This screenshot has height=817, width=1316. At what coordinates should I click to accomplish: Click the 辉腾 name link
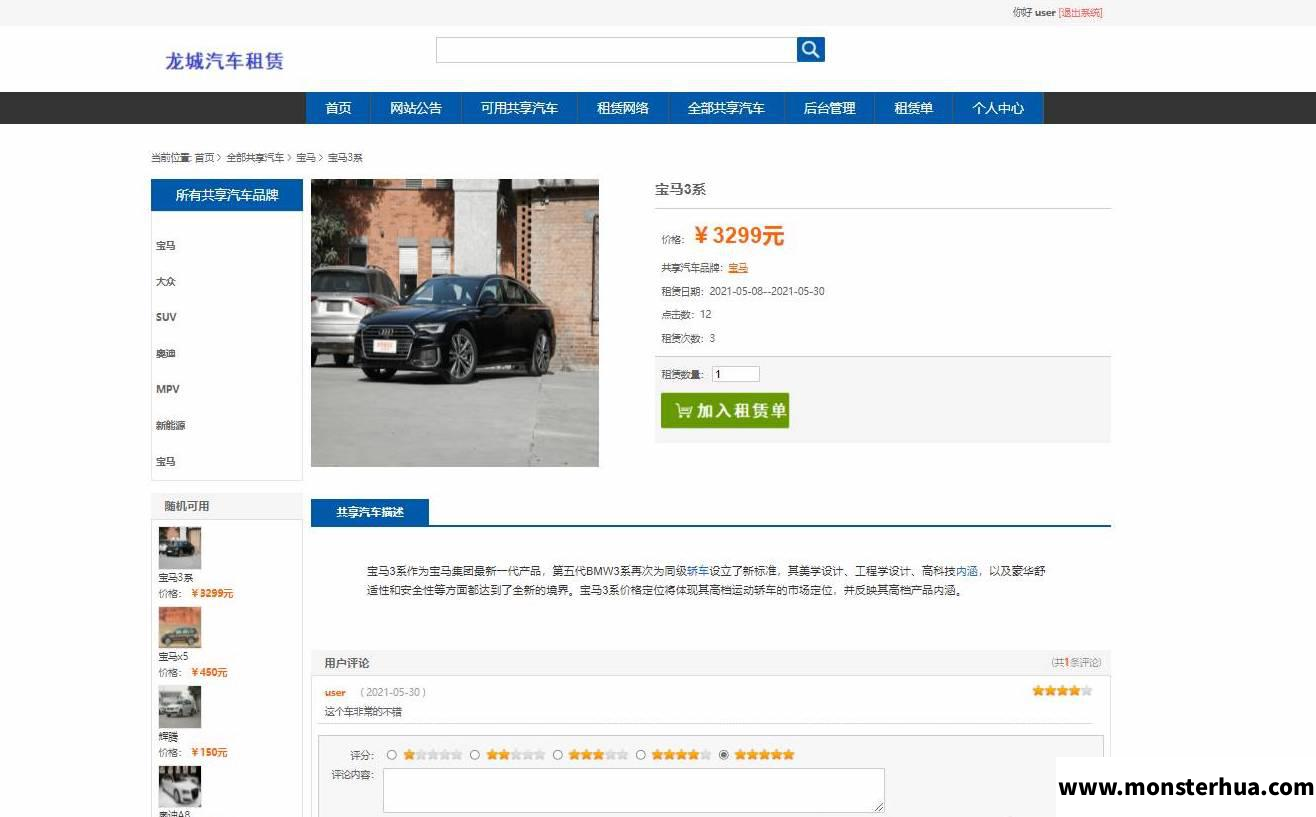coord(168,737)
